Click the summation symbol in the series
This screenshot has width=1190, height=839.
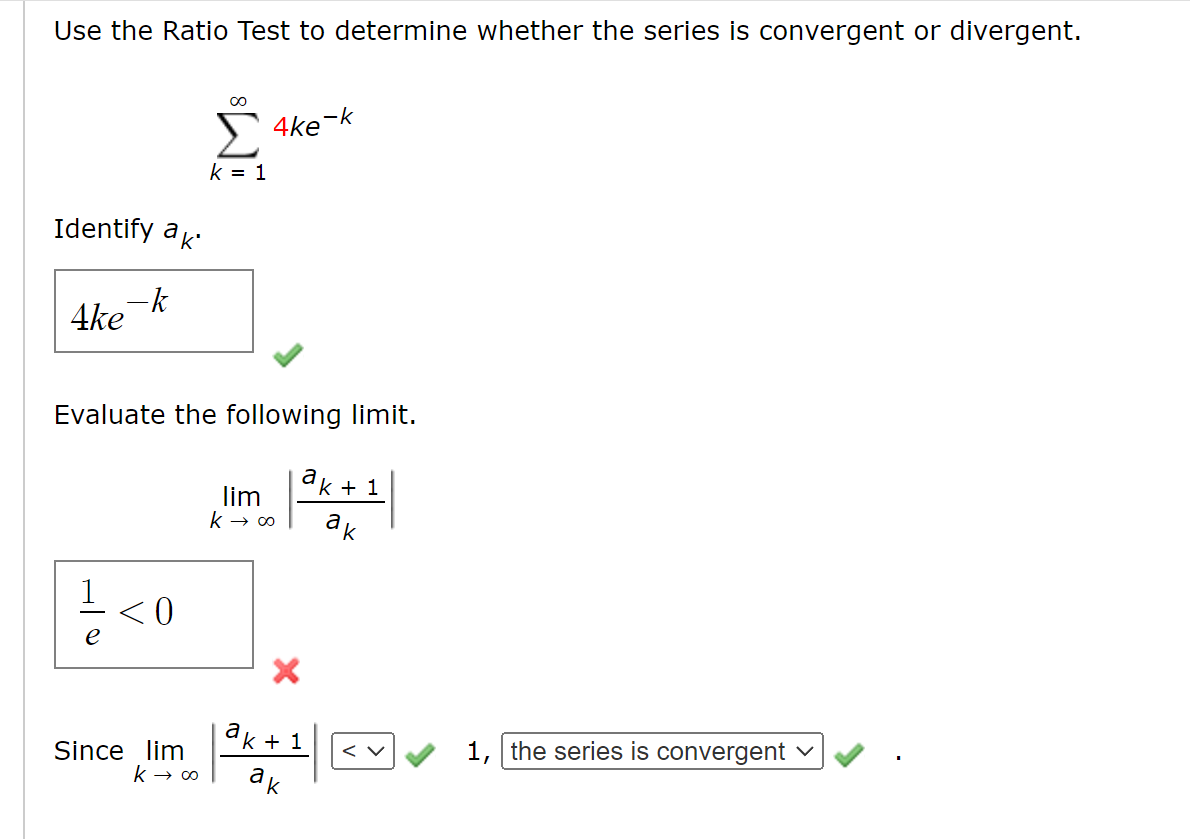[236, 132]
